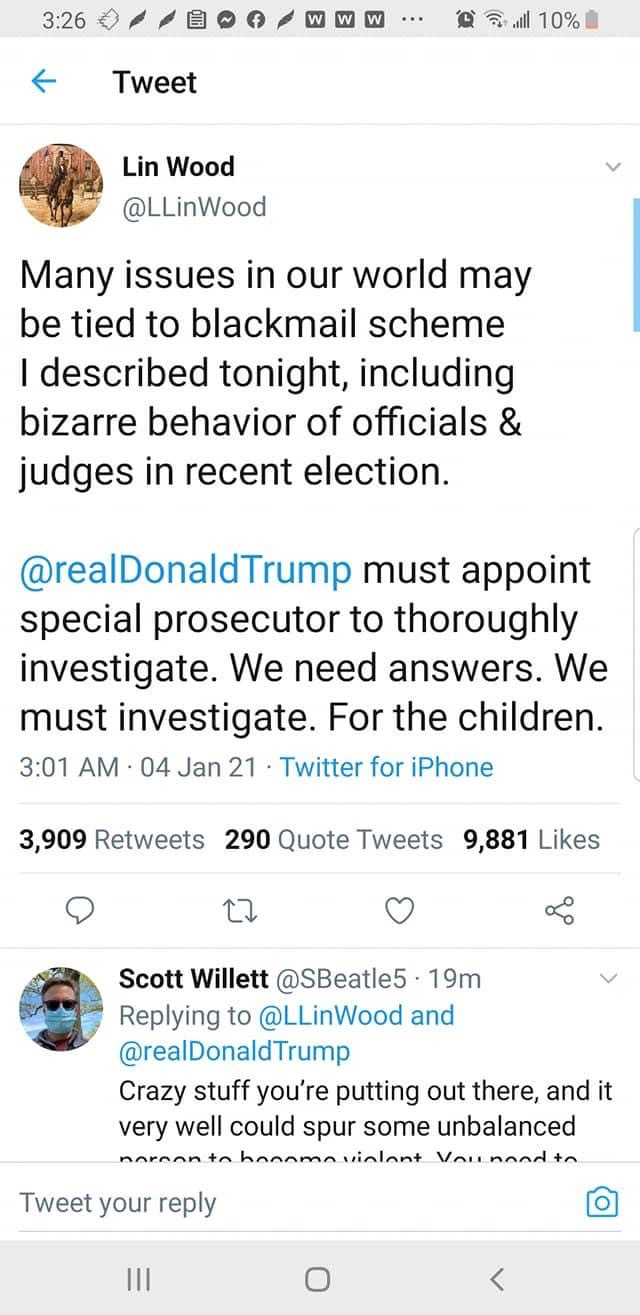
Task: Open the @realDonaldTrump mention in the tweet
Action: click(186, 570)
